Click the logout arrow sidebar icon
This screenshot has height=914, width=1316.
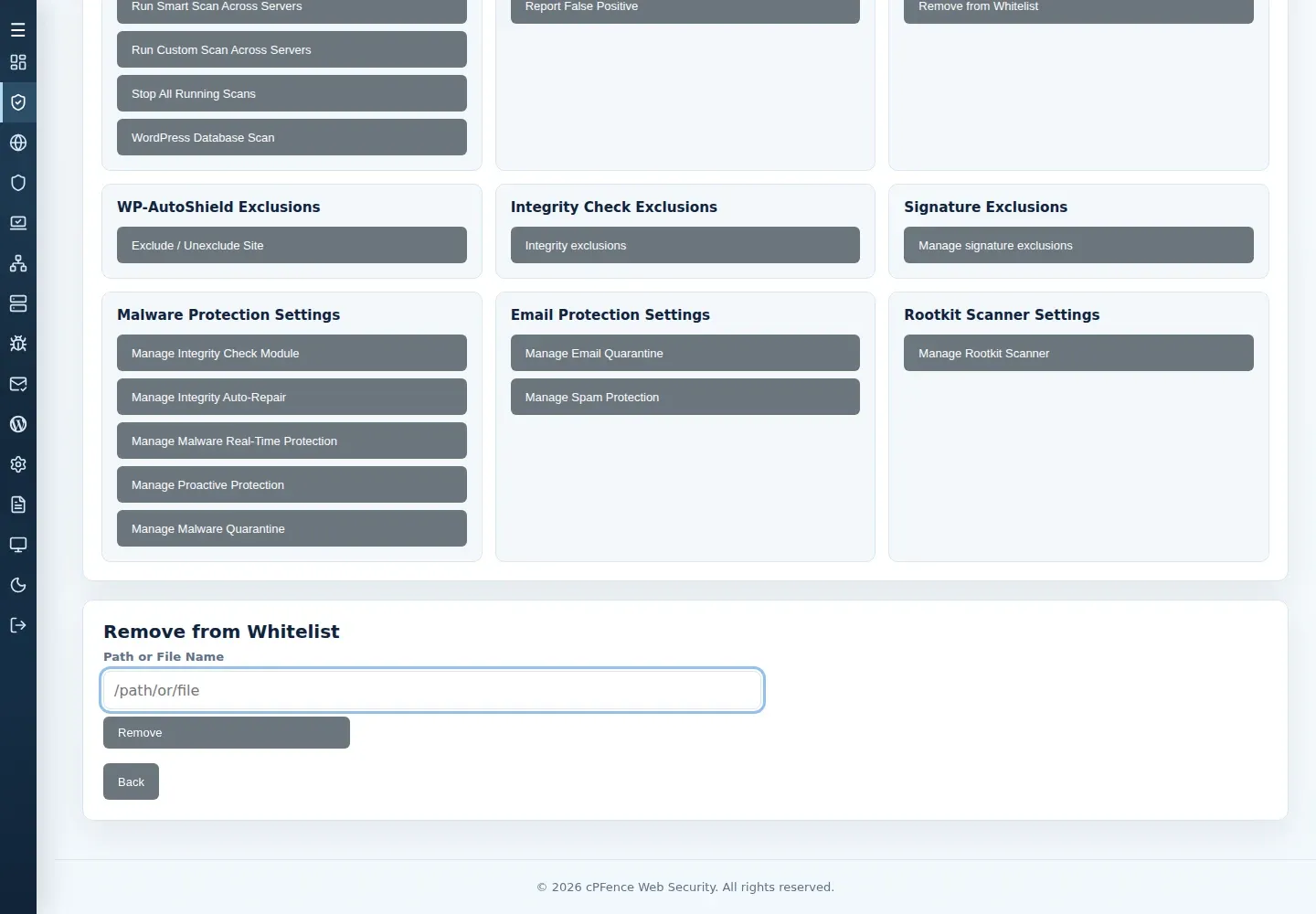pyautogui.click(x=18, y=625)
